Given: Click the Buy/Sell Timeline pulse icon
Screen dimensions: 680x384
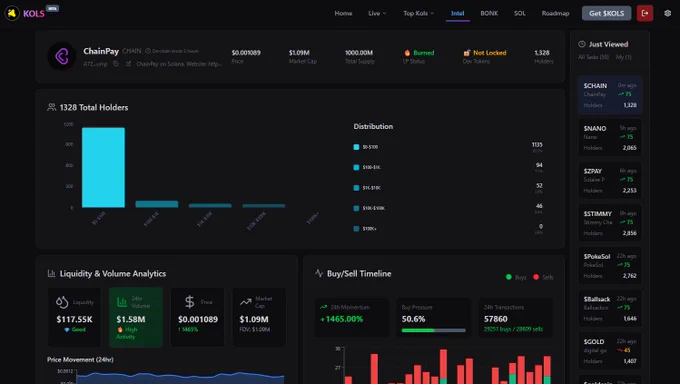Looking at the screenshot, I should click(x=319, y=273).
